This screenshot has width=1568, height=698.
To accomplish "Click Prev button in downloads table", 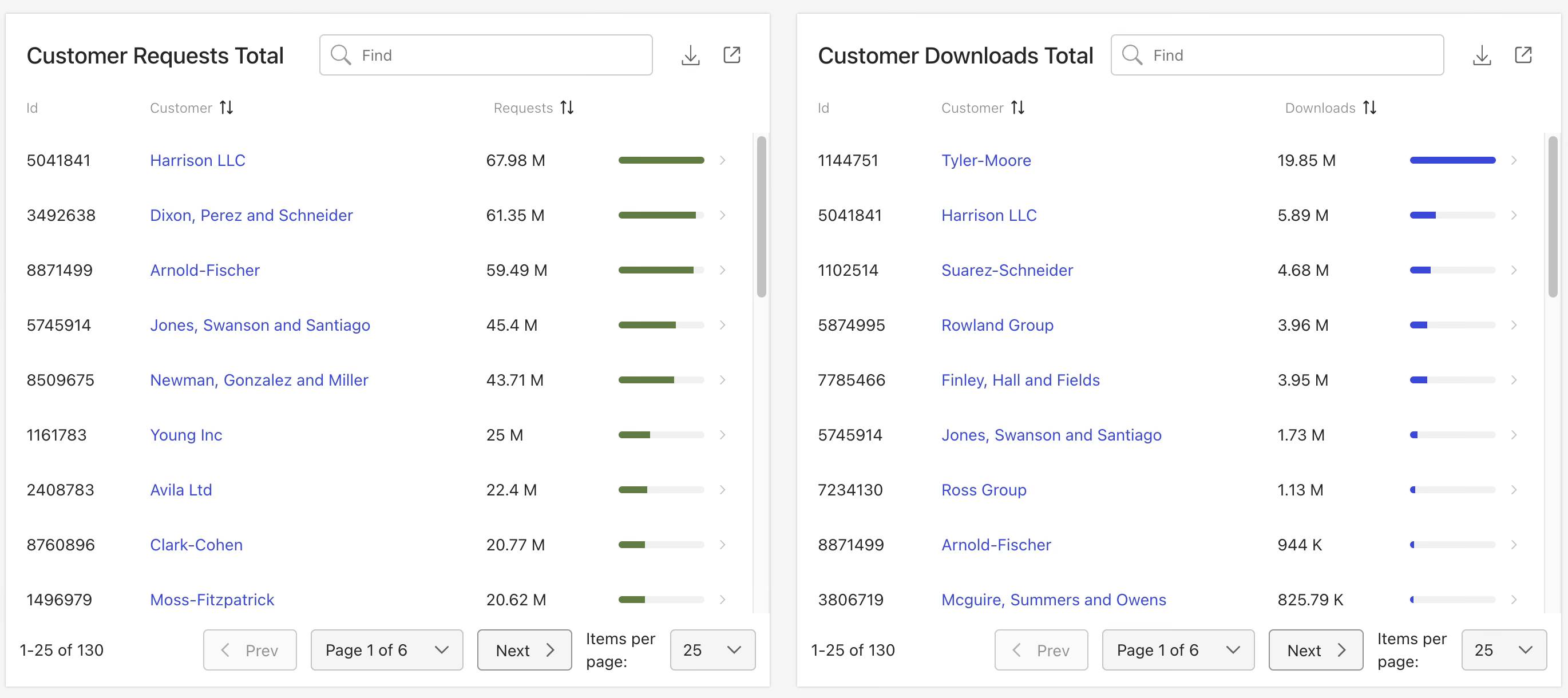I will tap(1041, 650).
